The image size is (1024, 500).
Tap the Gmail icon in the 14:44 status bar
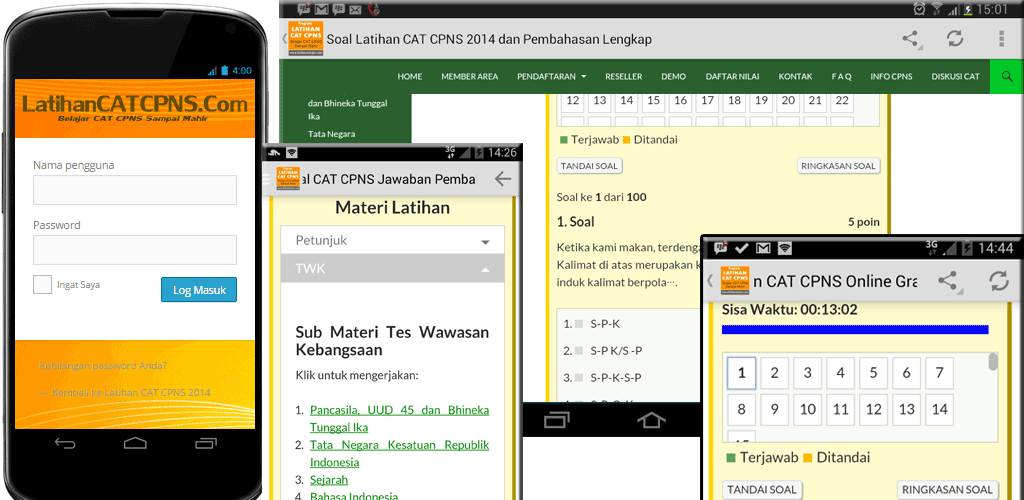[x=763, y=248]
